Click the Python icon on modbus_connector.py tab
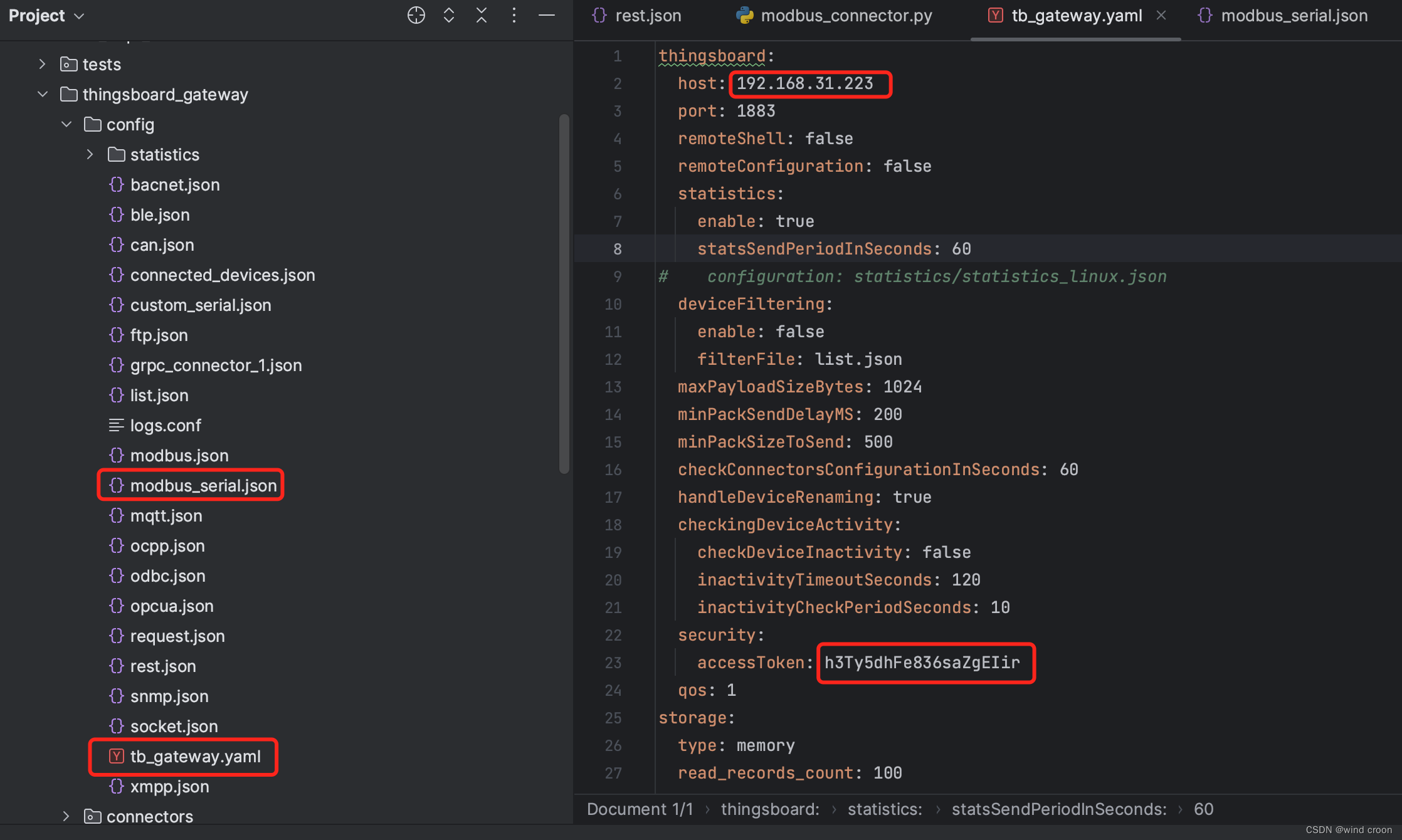Image resolution: width=1402 pixels, height=840 pixels. [x=745, y=15]
